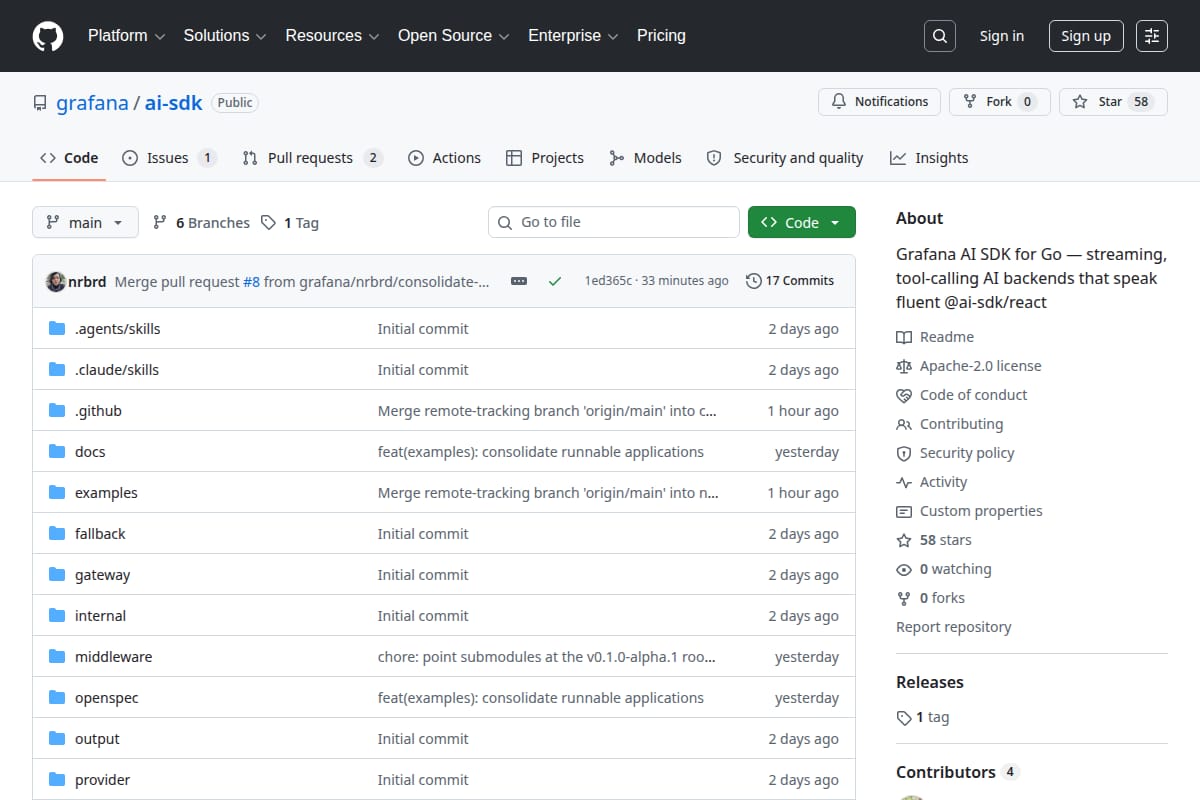Open appearance settings icon in header
1200x800 pixels.
pos(1152,36)
